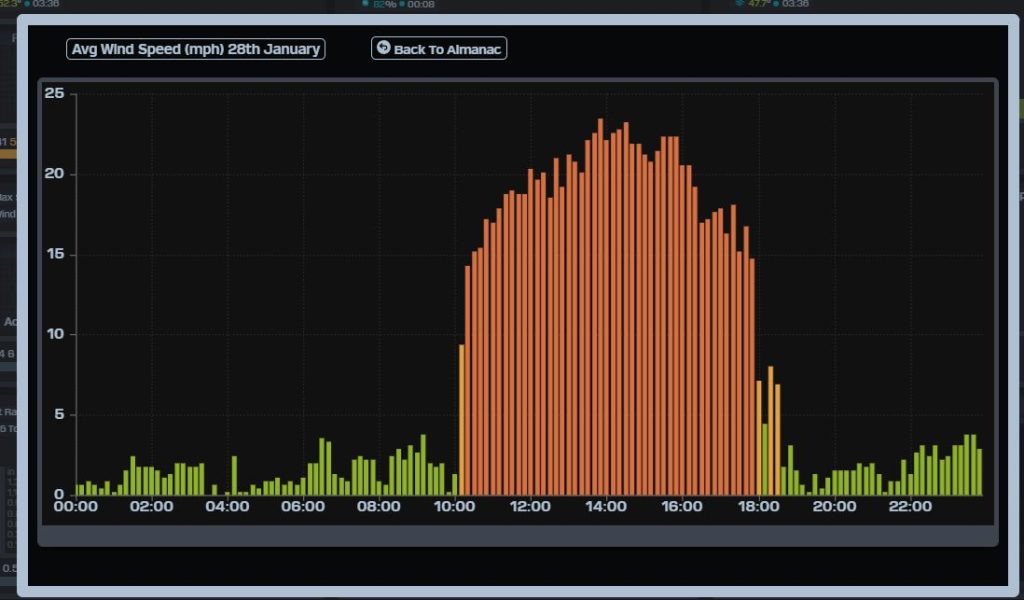The height and width of the screenshot is (600, 1024).
Task: Click the 02:00 x-axis time label
Action: point(151,507)
